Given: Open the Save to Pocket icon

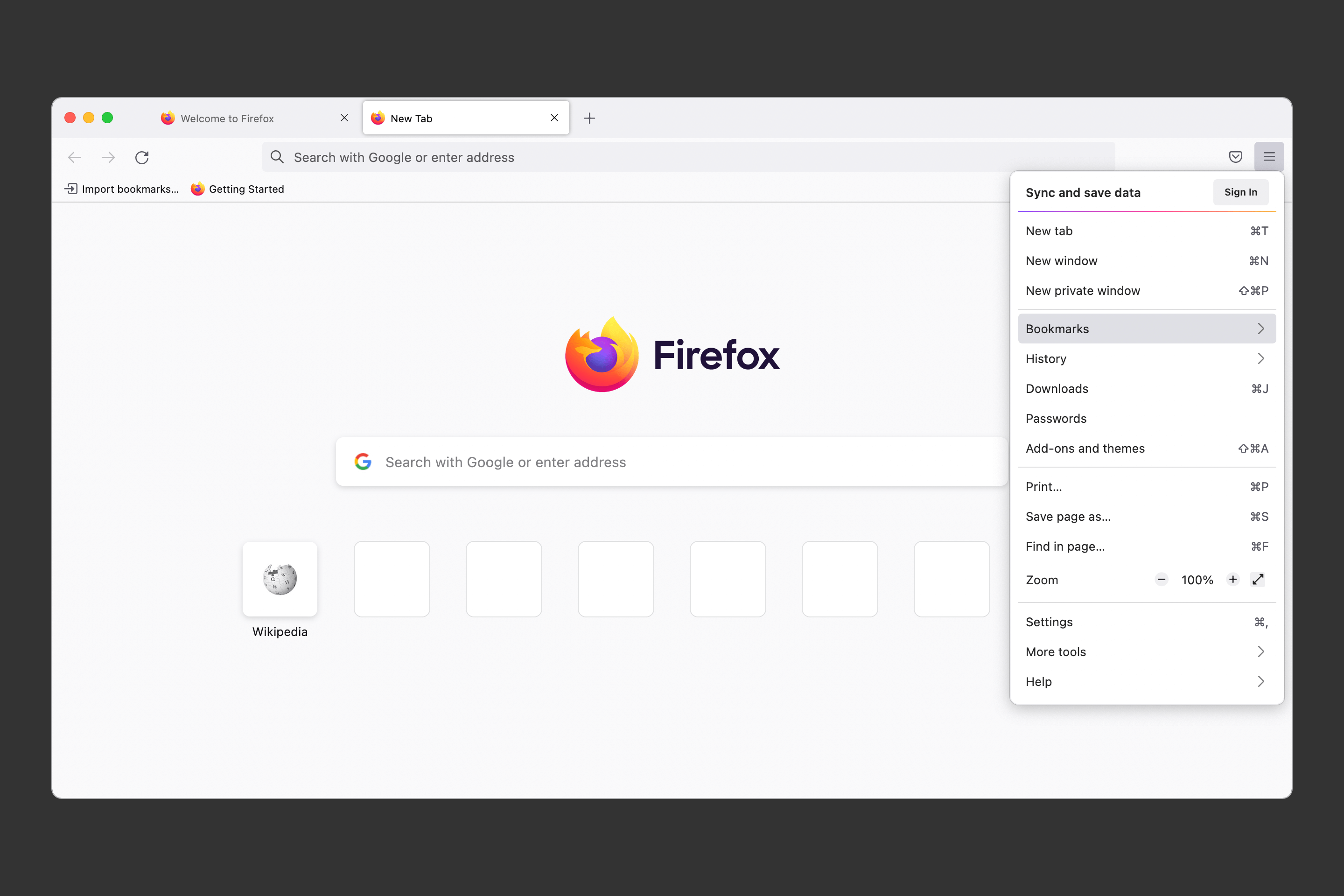Looking at the screenshot, I should coord(1235,157).
